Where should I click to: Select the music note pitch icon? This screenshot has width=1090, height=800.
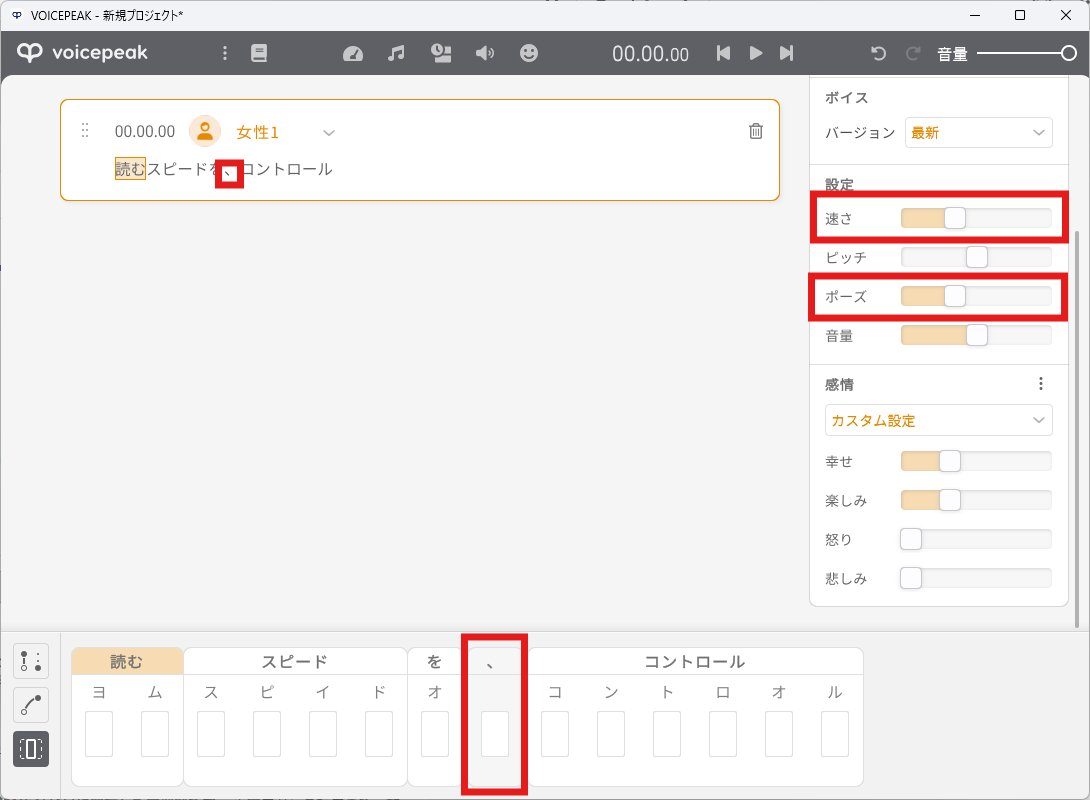[396, 54]
